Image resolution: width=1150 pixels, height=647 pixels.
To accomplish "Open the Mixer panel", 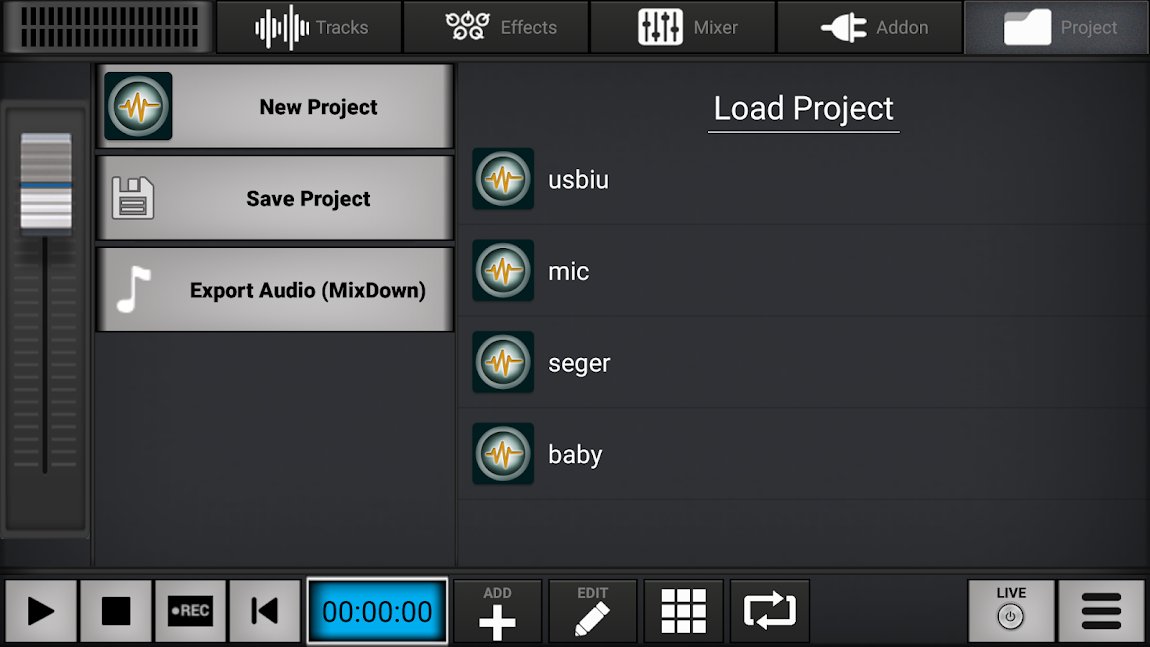I will pos(683,27).
